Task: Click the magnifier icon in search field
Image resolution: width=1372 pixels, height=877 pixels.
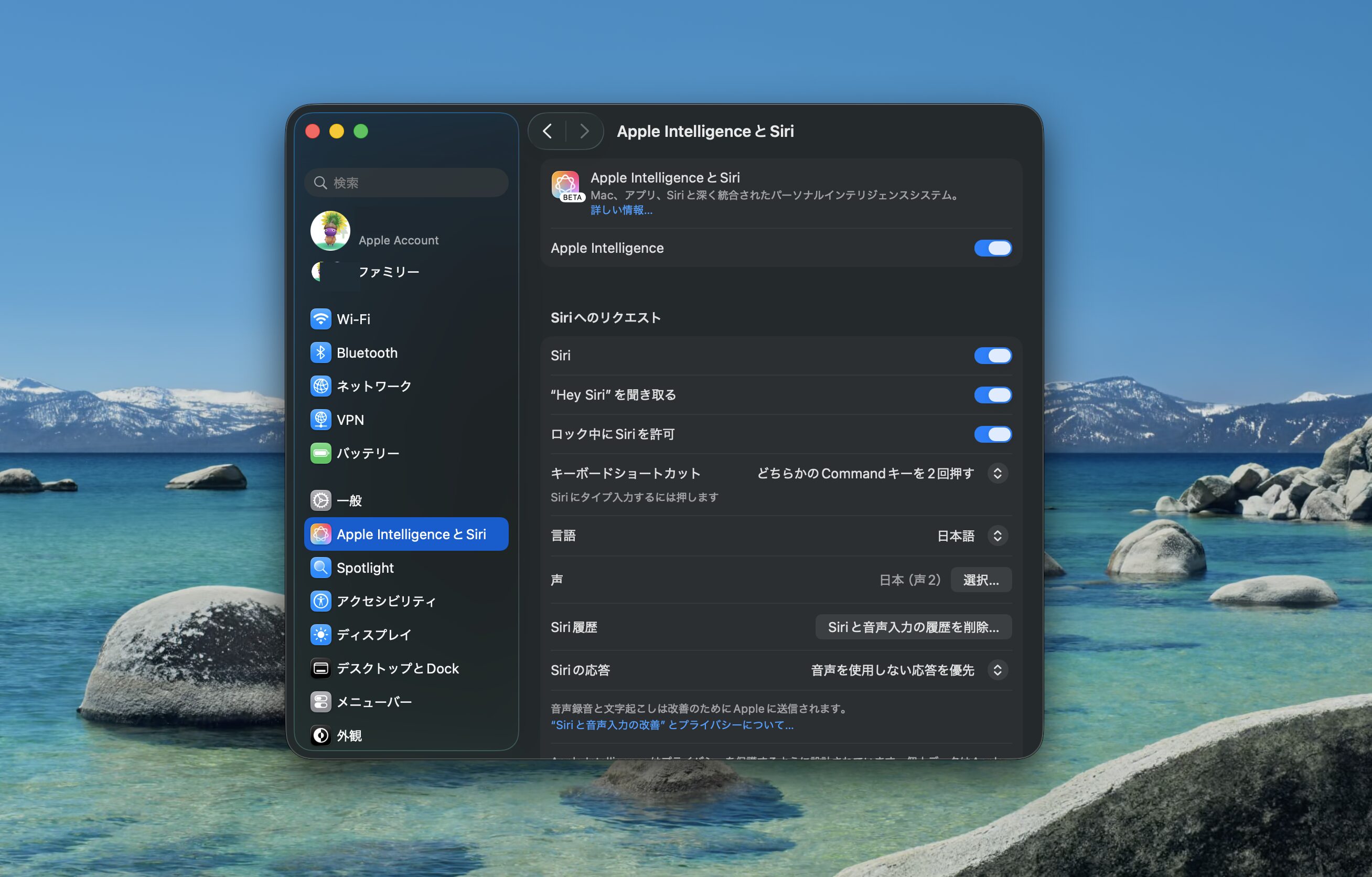Action: click(321, 183)
